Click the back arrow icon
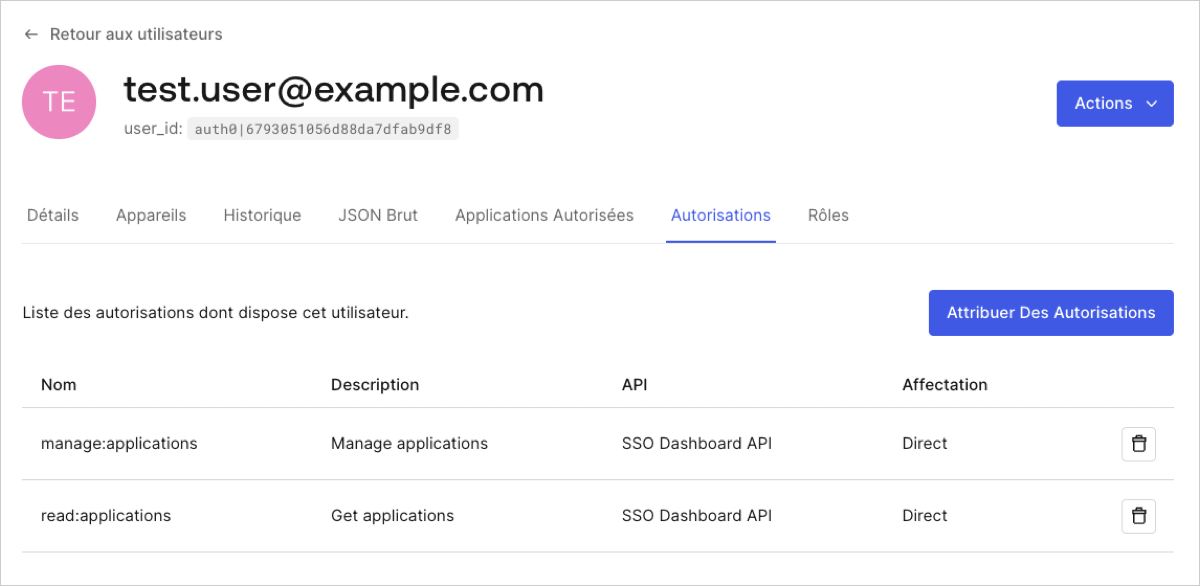 click(30, 33)
